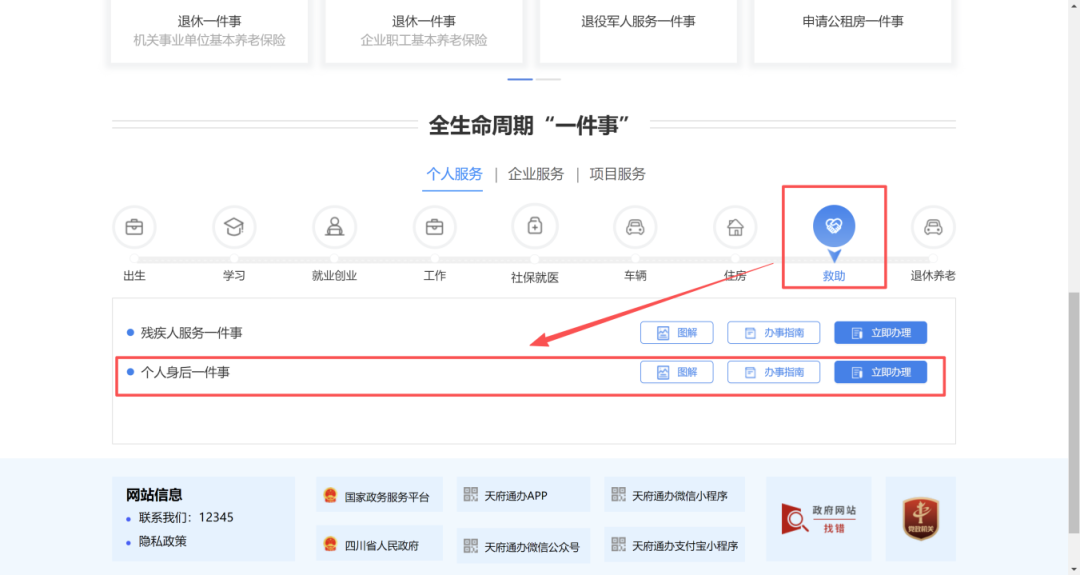This screenshot has width=1080, height=575.
Task: Go to second carousel page indicator
Action: [548, 79]
